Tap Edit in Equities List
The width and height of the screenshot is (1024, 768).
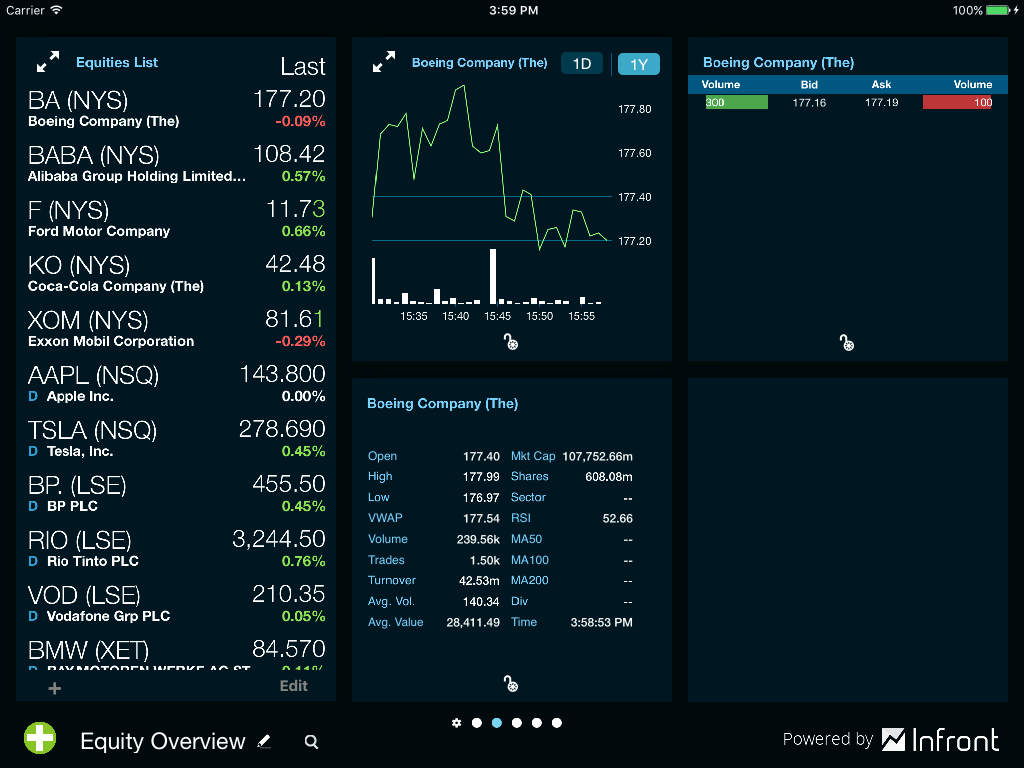294,686
